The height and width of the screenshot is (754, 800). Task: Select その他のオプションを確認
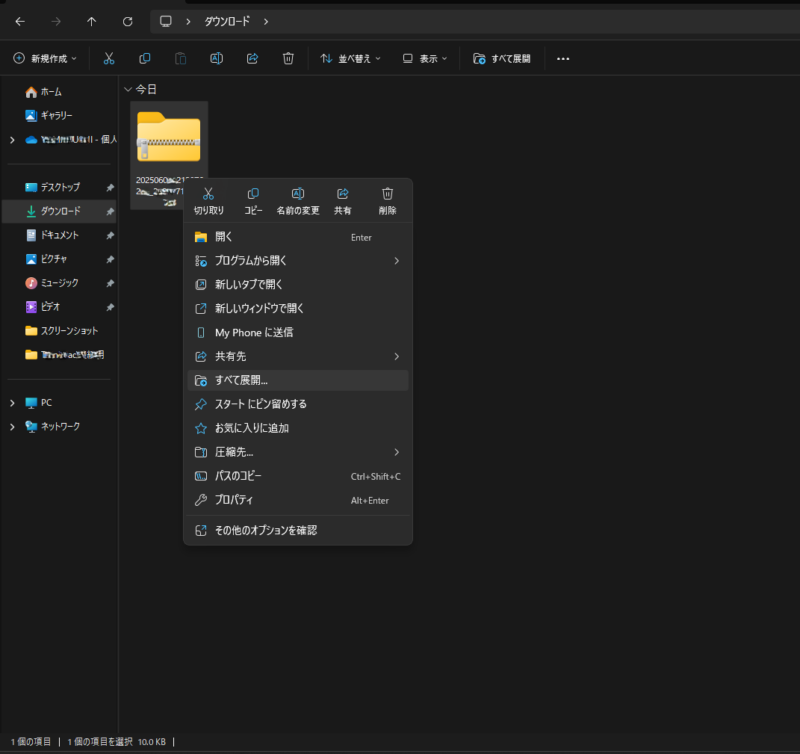click(x=298, y=531)
